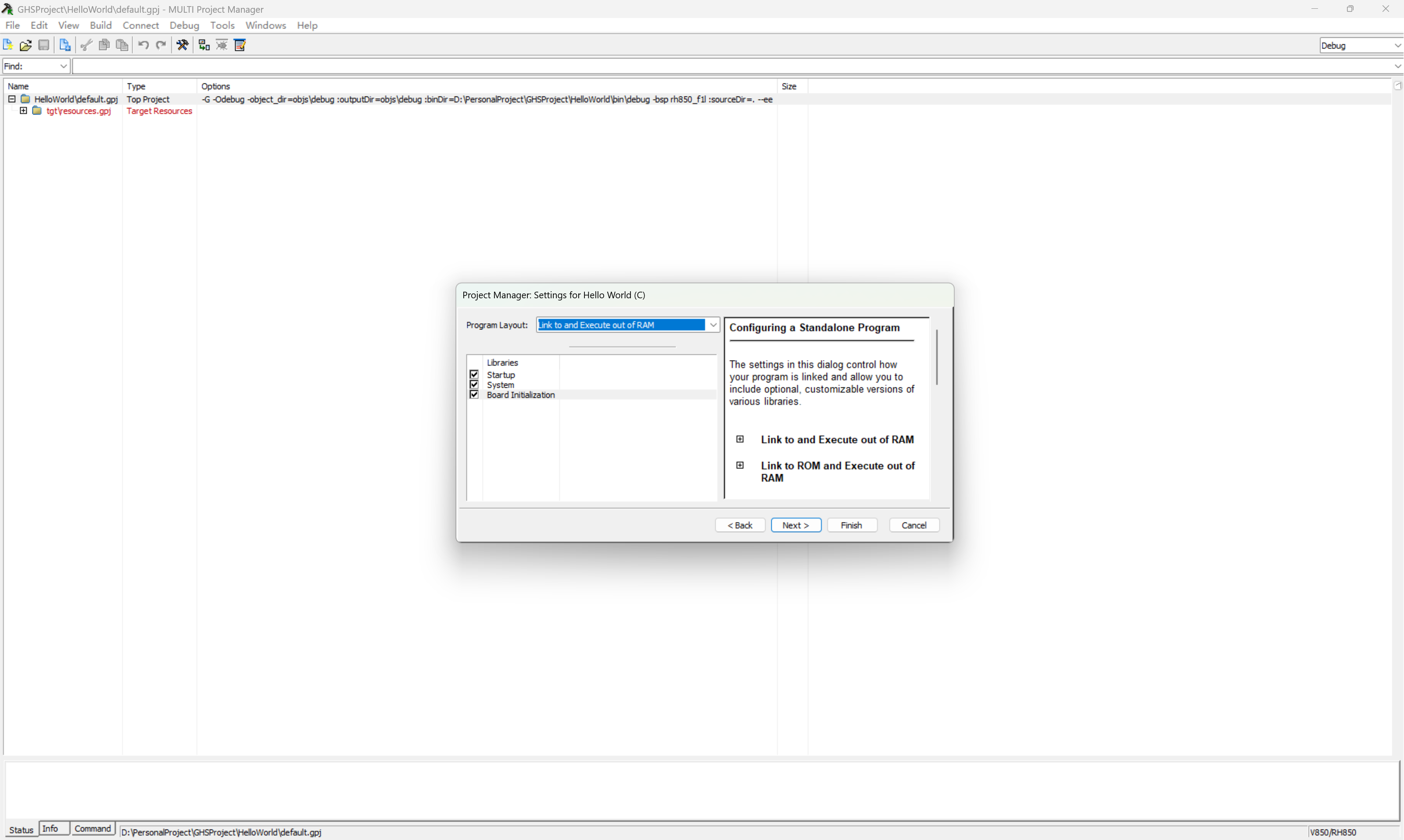Expand the tgt\resources.gpj tree node
The height and width of the screenshot is (840, 1404).
(23, 111)
